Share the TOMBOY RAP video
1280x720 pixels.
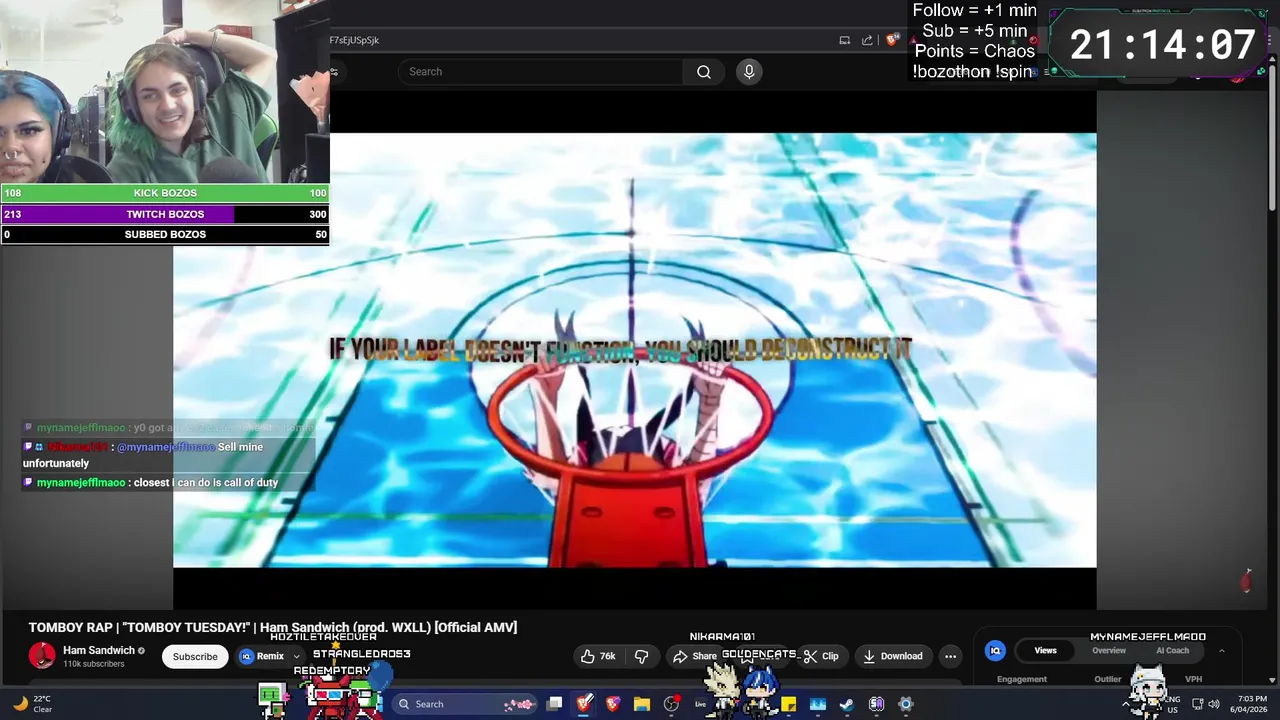(694, 656)
